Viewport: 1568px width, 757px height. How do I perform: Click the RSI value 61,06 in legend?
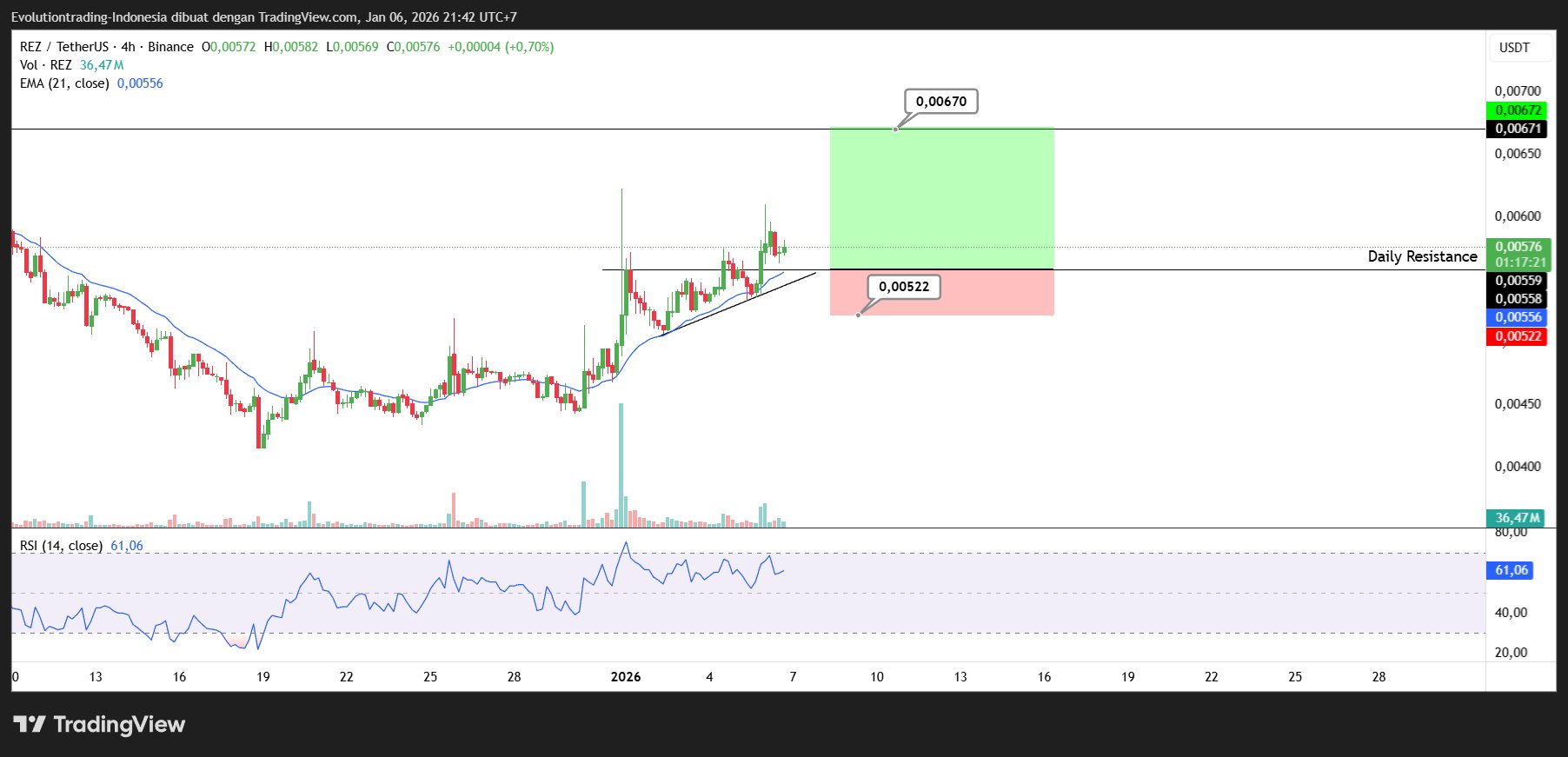127,546
